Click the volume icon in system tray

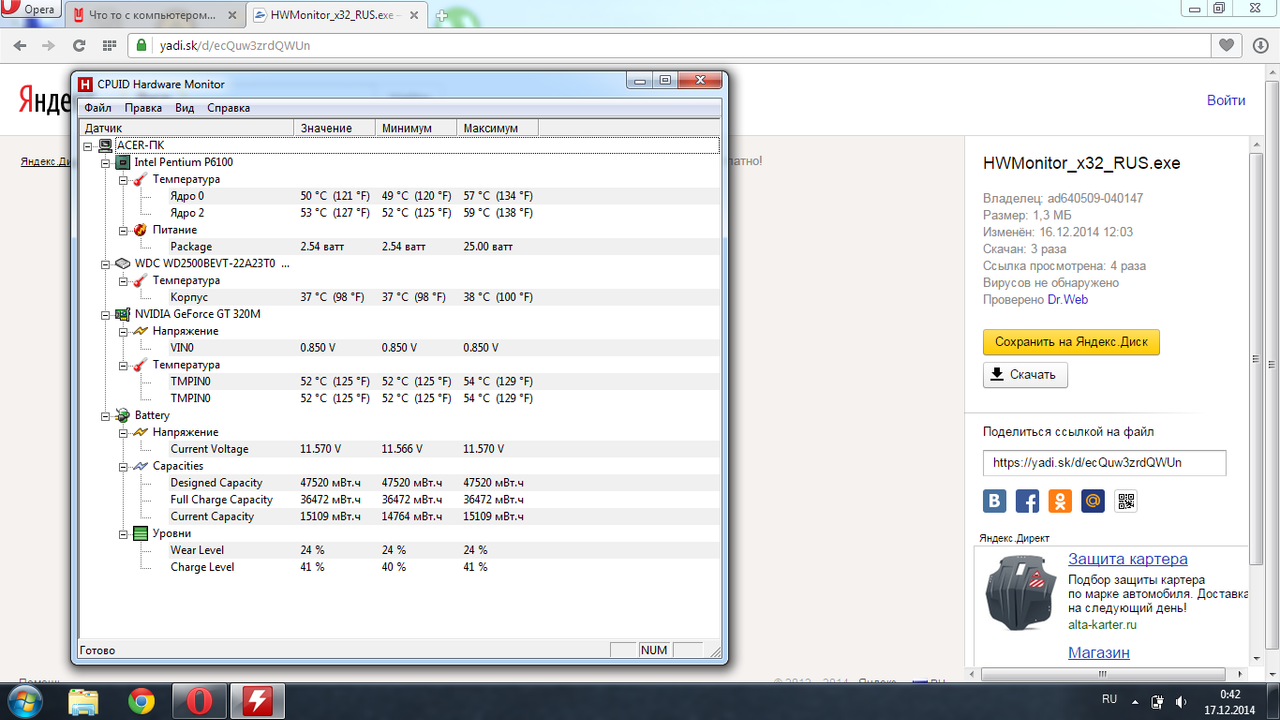[1181, 701]
